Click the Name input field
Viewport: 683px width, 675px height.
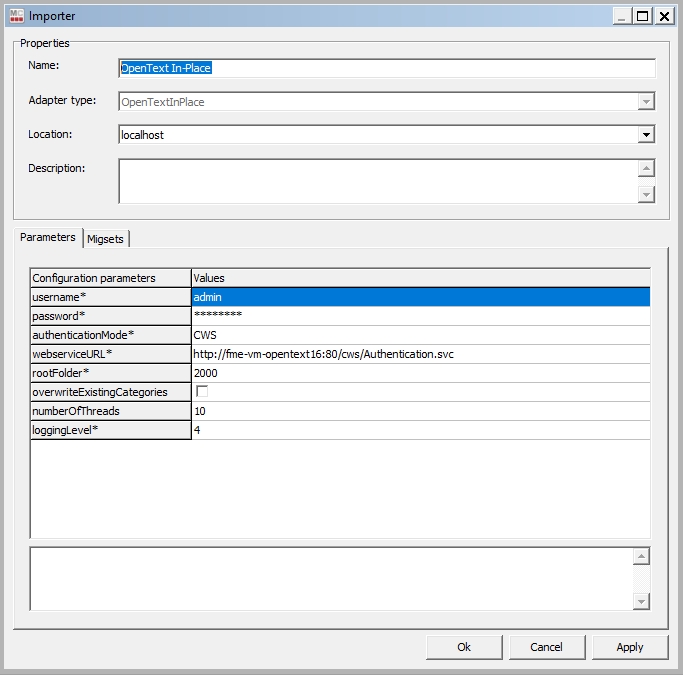(x=386, y=68)
